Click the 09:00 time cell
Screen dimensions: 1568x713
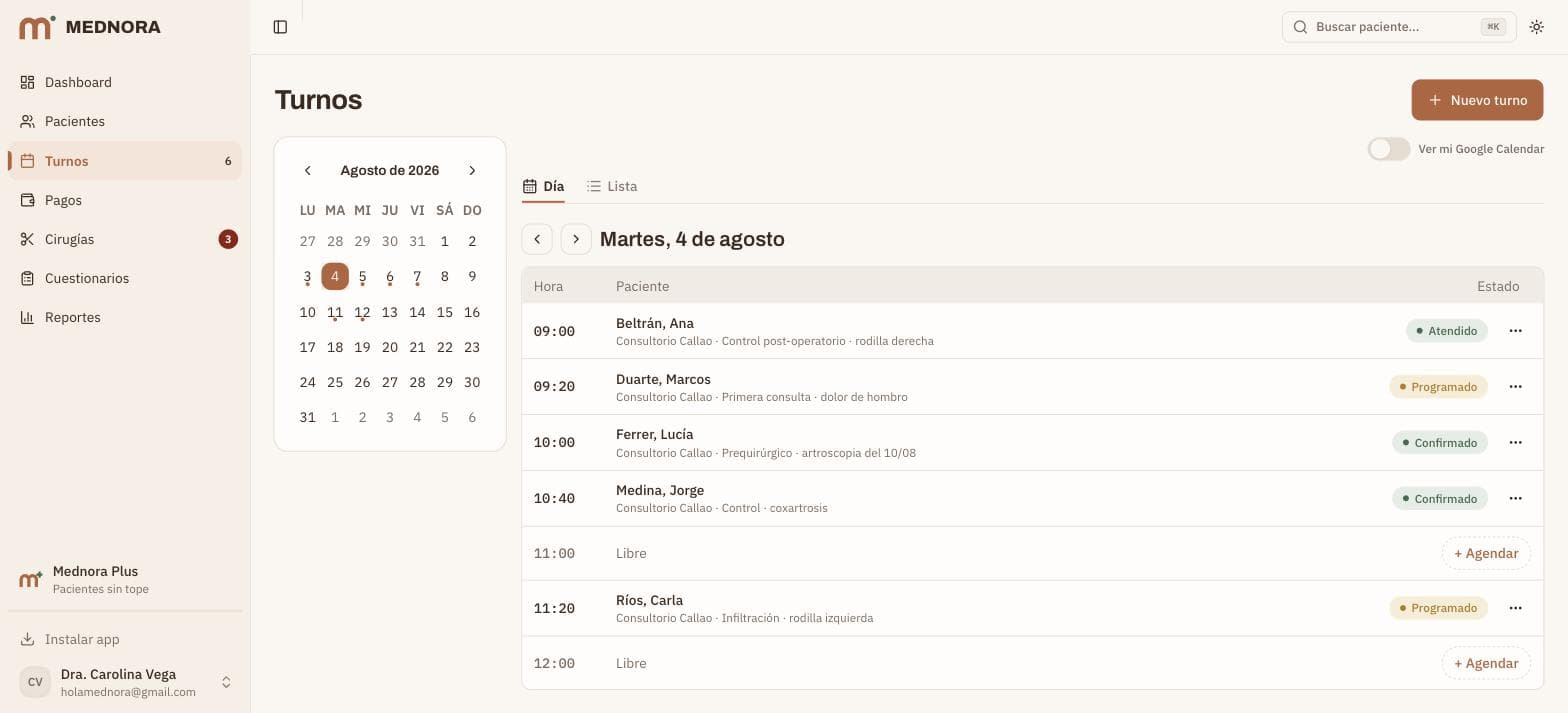(x=554, y=331)
